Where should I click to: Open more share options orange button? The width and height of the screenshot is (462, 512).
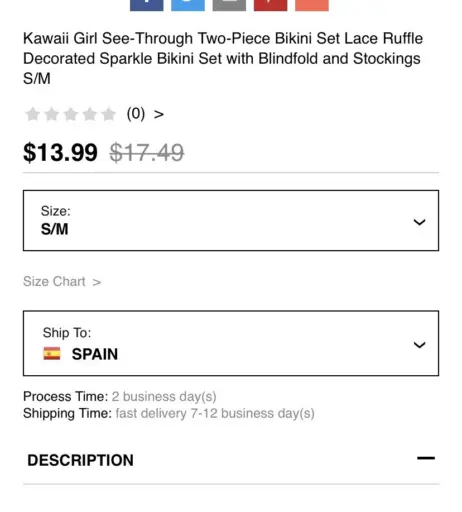click(x=312, y=5)
